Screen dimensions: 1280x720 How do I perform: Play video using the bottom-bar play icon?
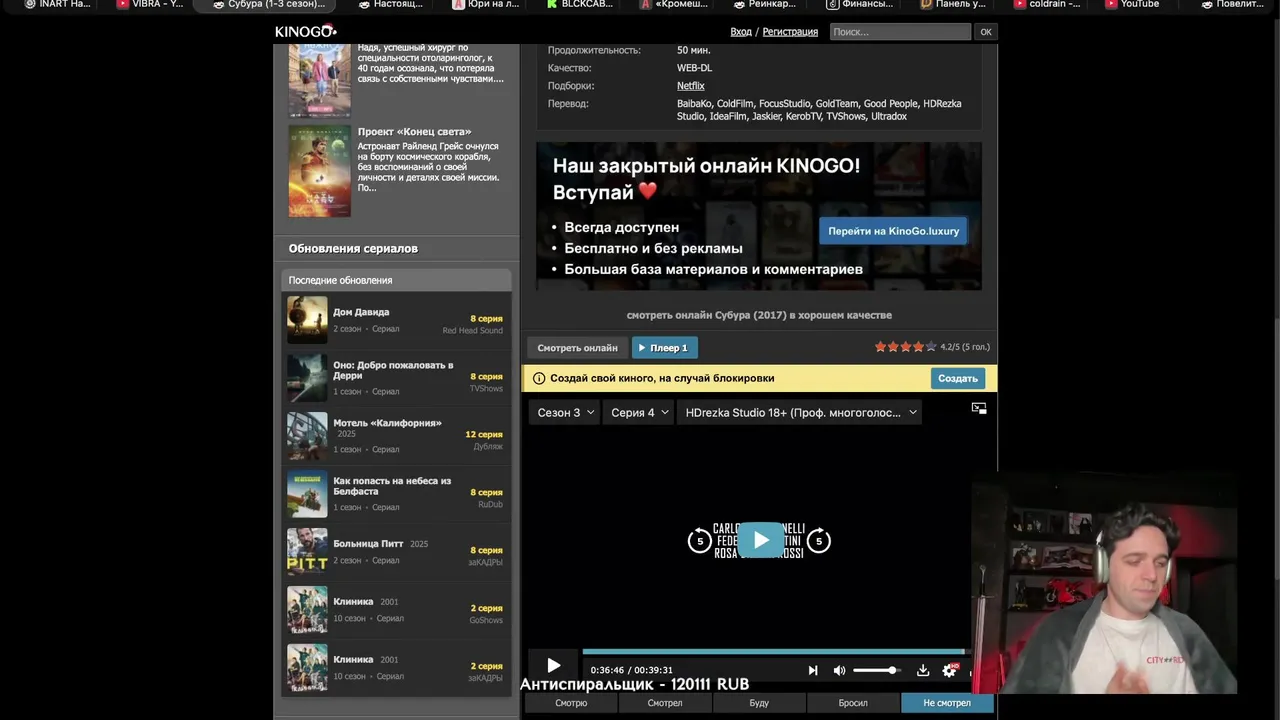point(553,666)
